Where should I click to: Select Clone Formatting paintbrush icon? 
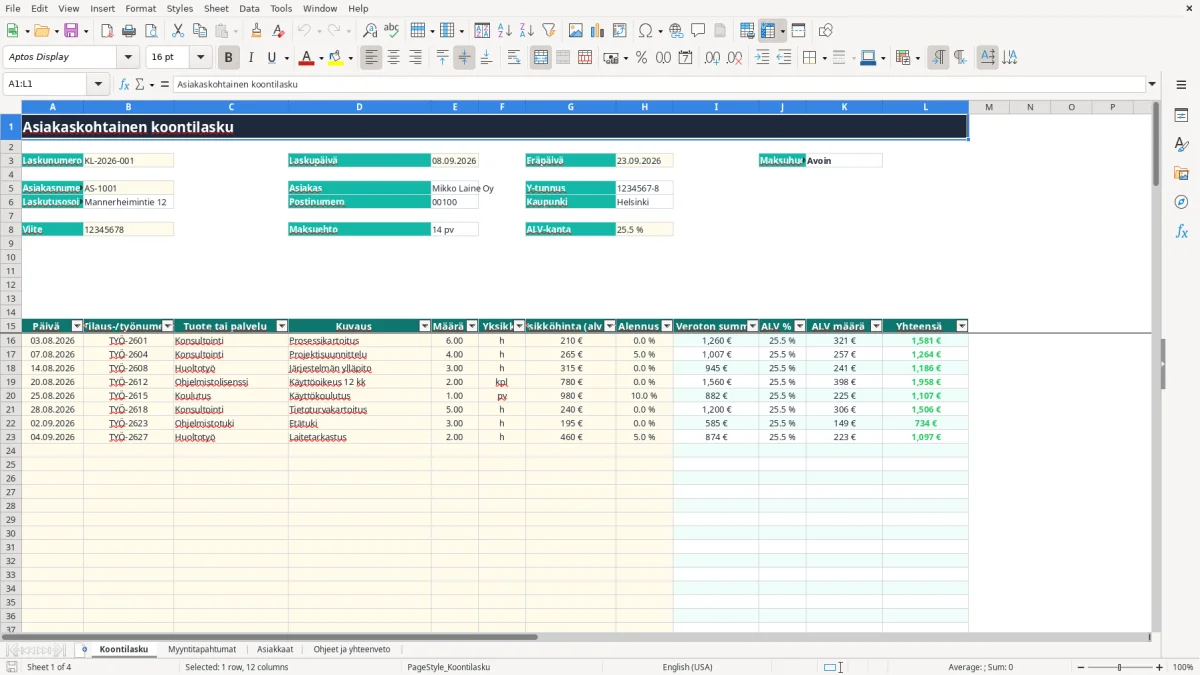tap(256, 31)
